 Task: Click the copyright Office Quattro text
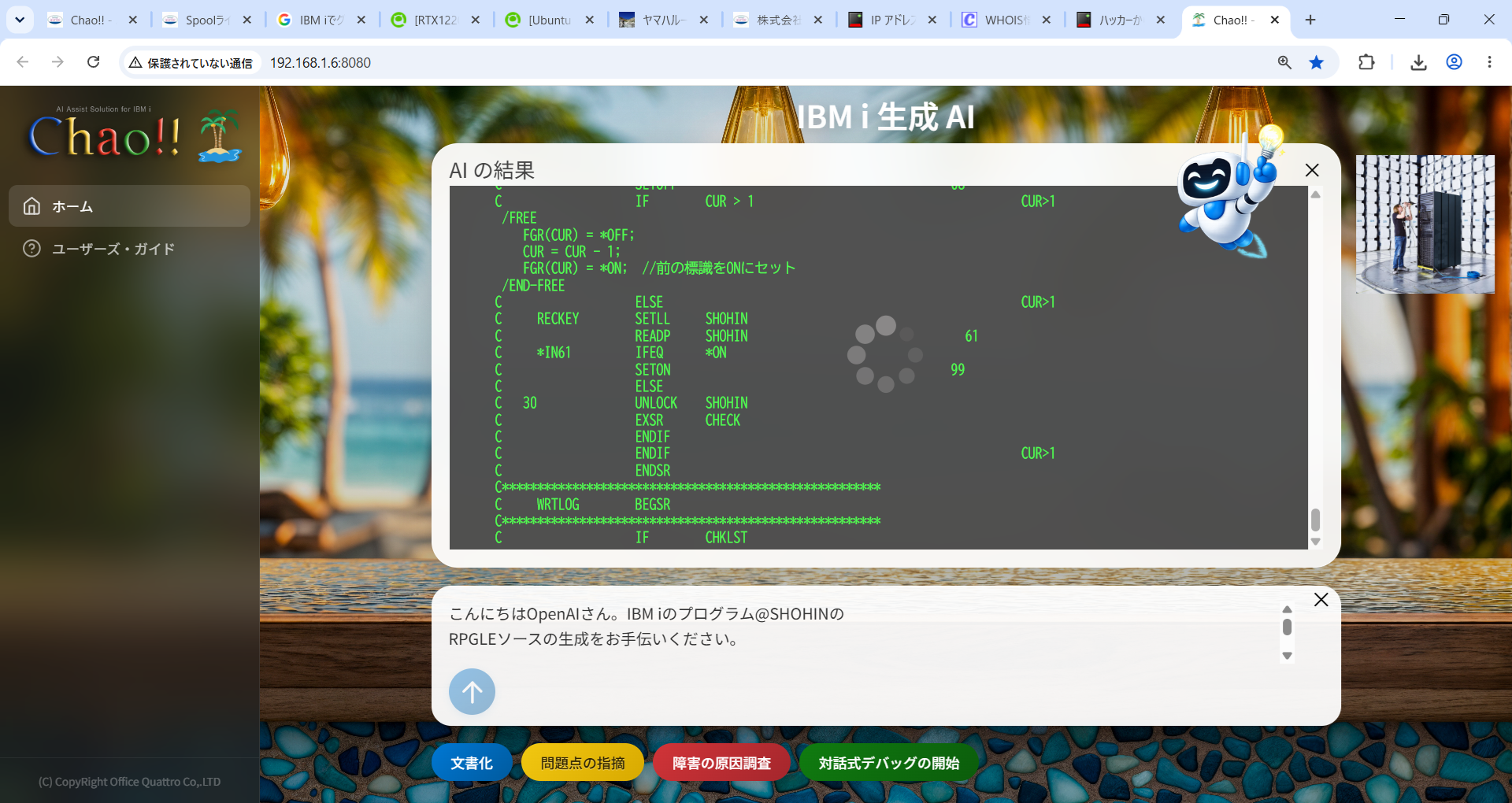130,782
